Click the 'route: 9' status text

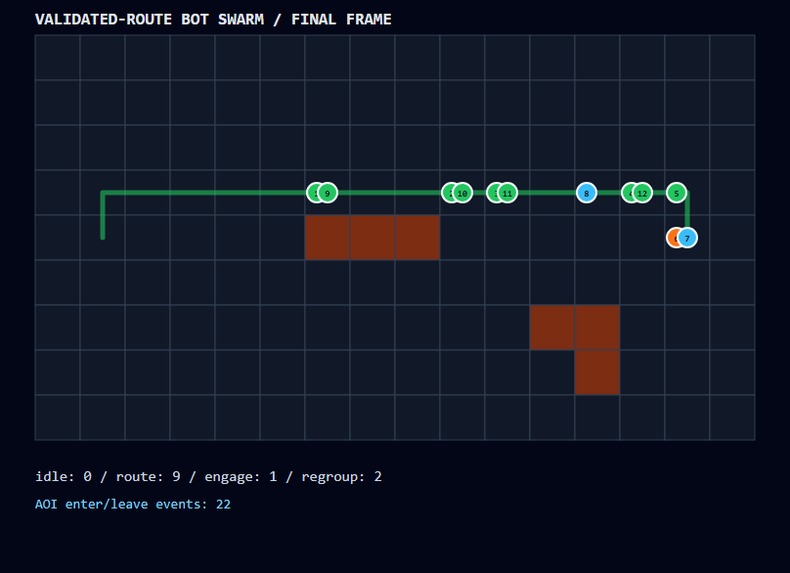[148, 476]
